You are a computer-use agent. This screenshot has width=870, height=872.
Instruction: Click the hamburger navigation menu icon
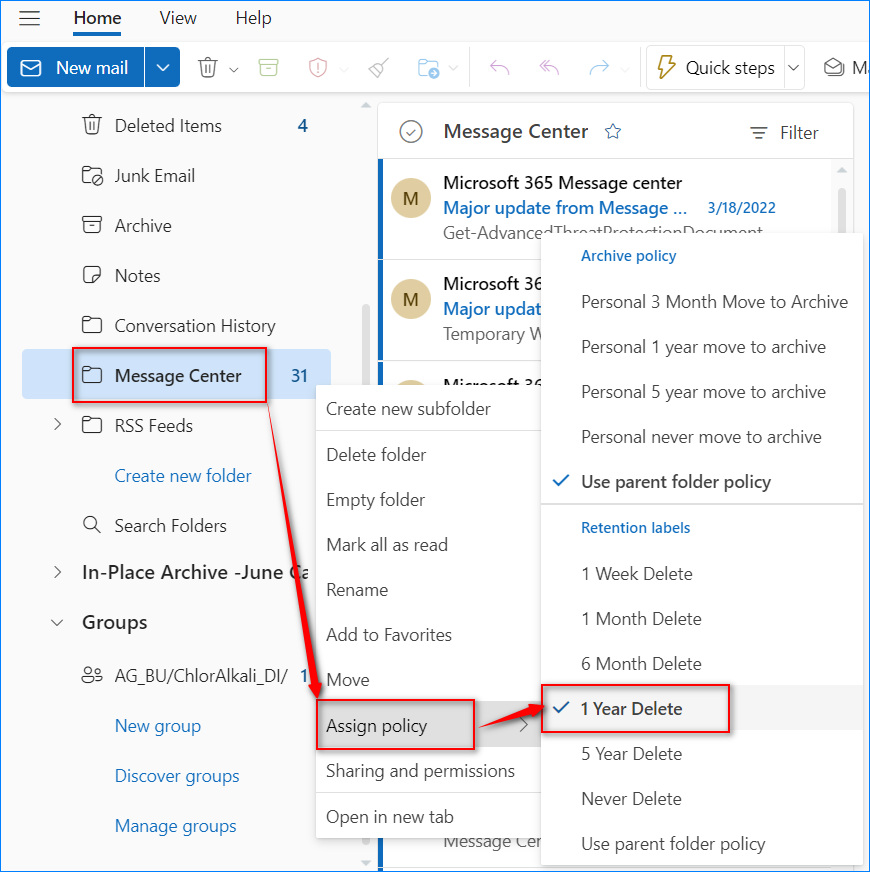click(x=30, y=19)
